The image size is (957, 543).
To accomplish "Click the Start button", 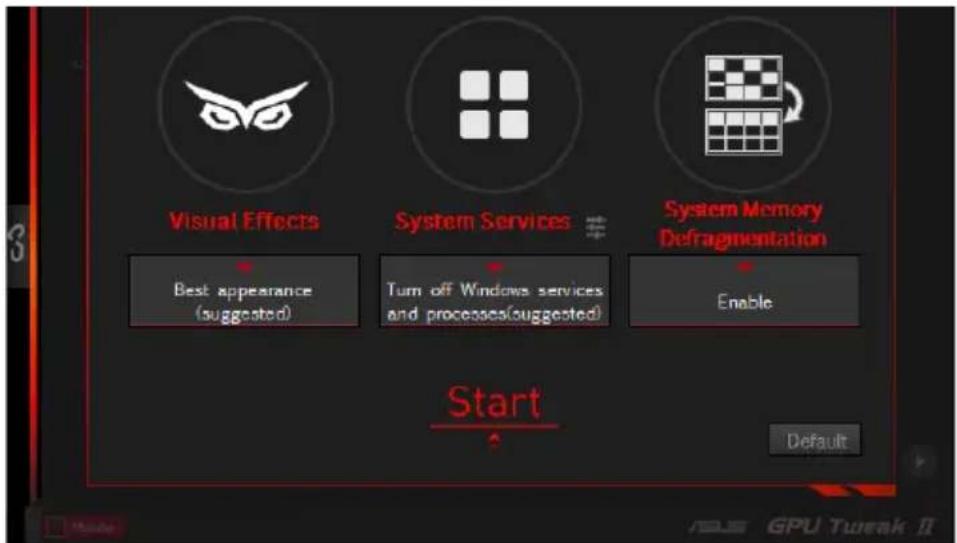I will (x=494, y=403).
